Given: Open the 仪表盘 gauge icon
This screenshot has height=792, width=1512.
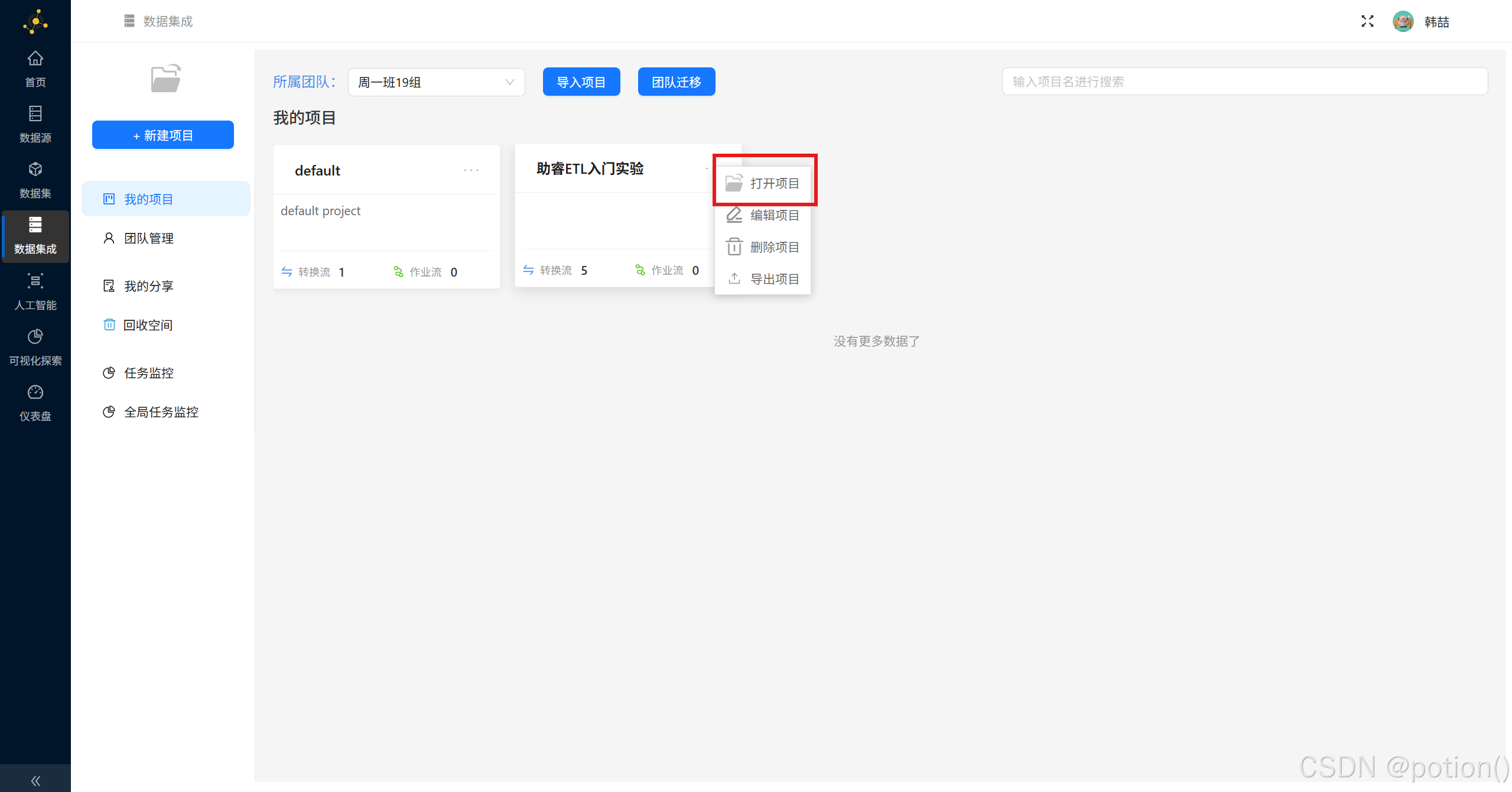Looking at the screenshot, I should [35, 392].
